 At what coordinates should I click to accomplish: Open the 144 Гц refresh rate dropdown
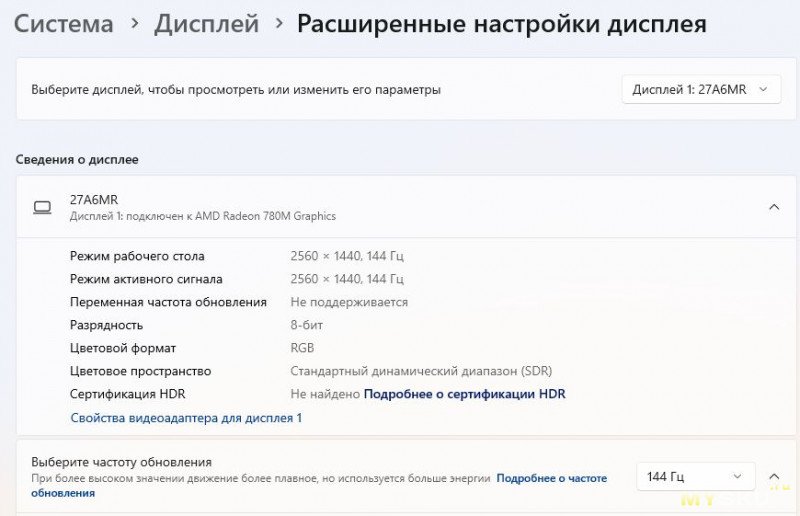(x=695, y=476)
